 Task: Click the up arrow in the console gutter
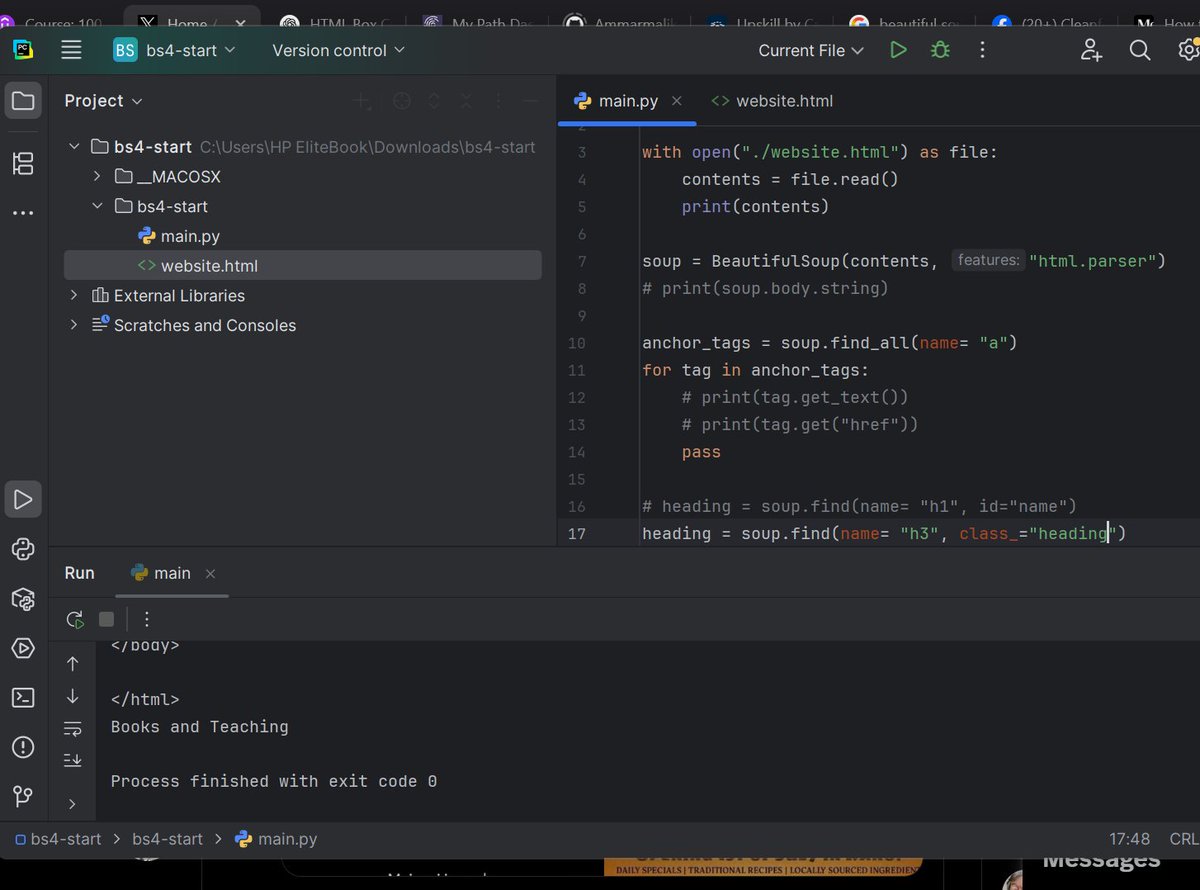click(72, 664)
